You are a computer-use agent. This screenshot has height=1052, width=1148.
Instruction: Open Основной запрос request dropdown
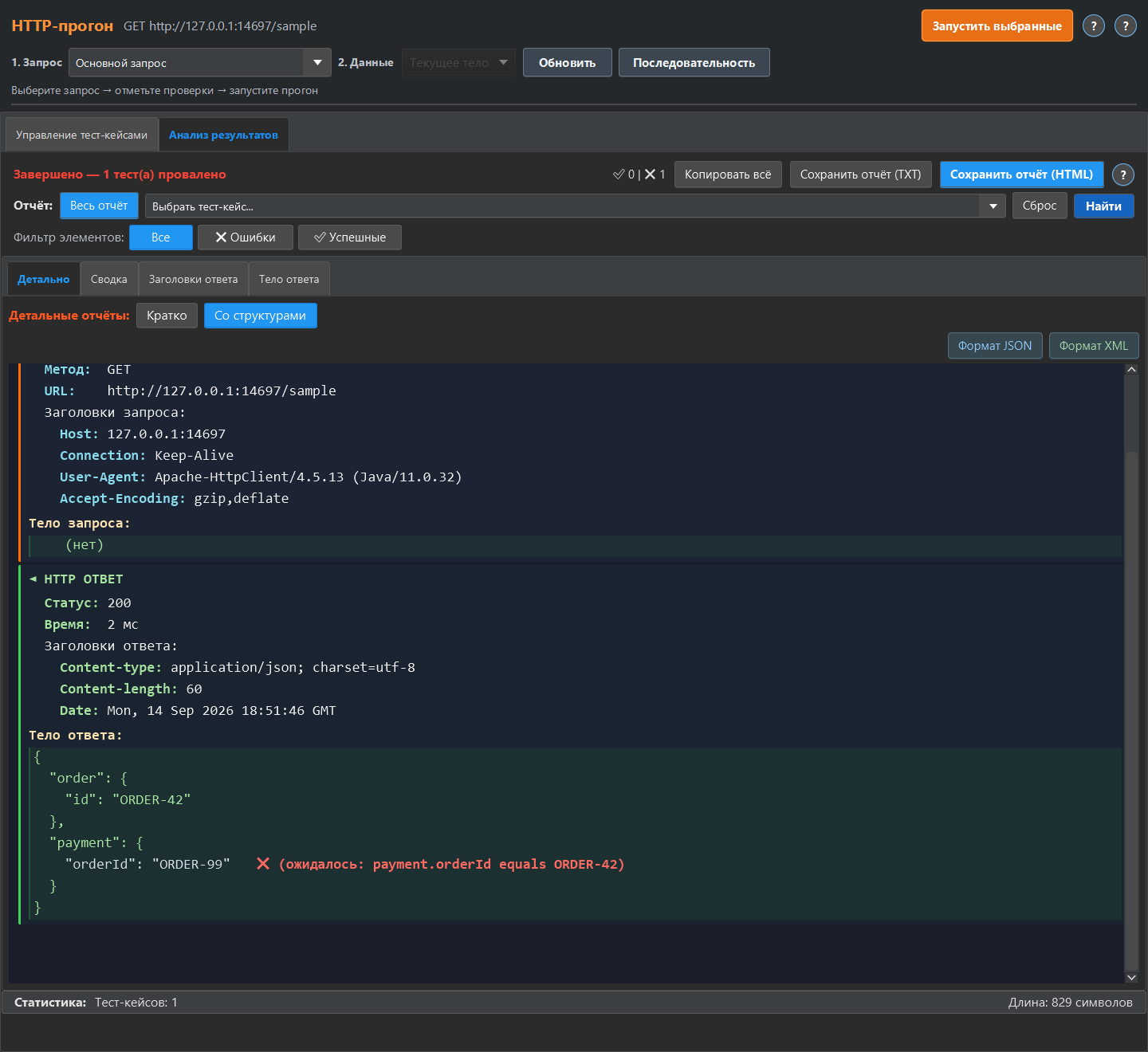[199, 62]
